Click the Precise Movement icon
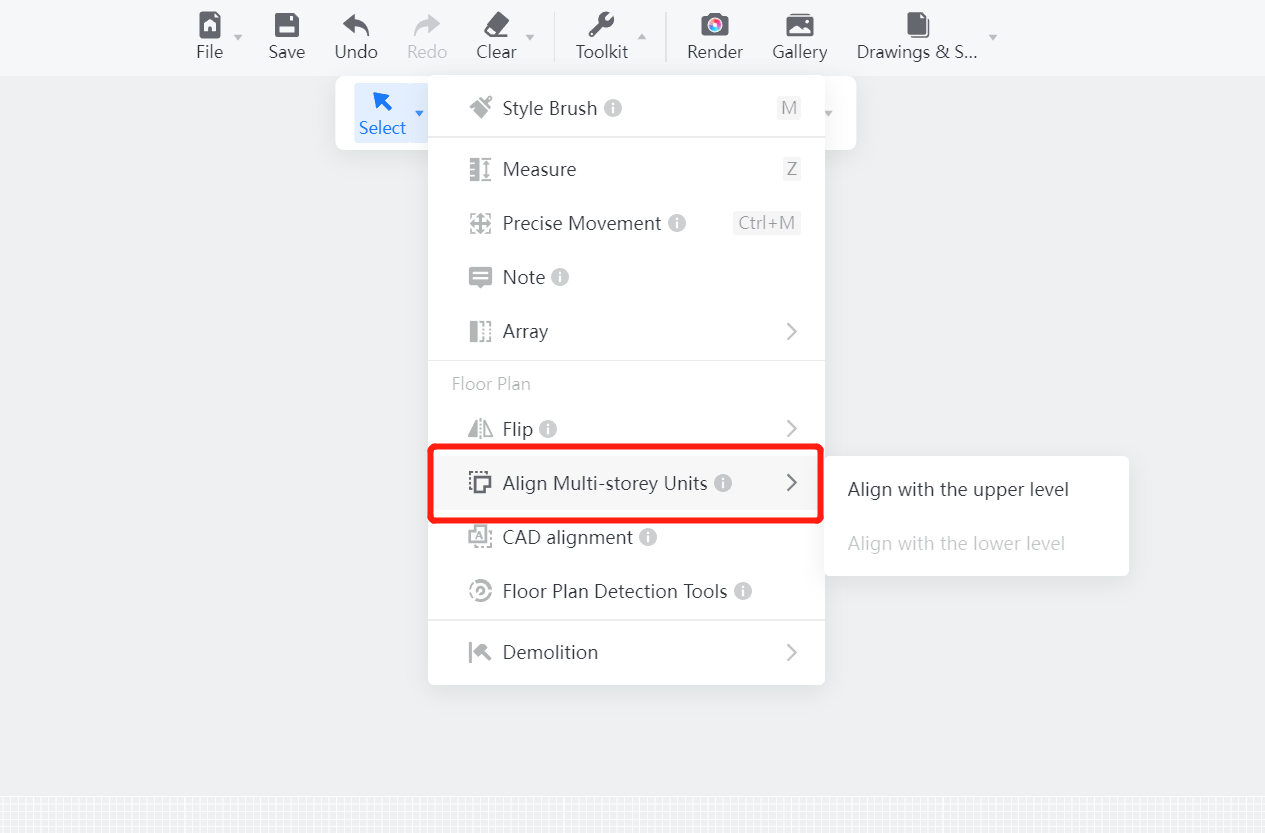 pyautogui.click(x=480, y=223)
